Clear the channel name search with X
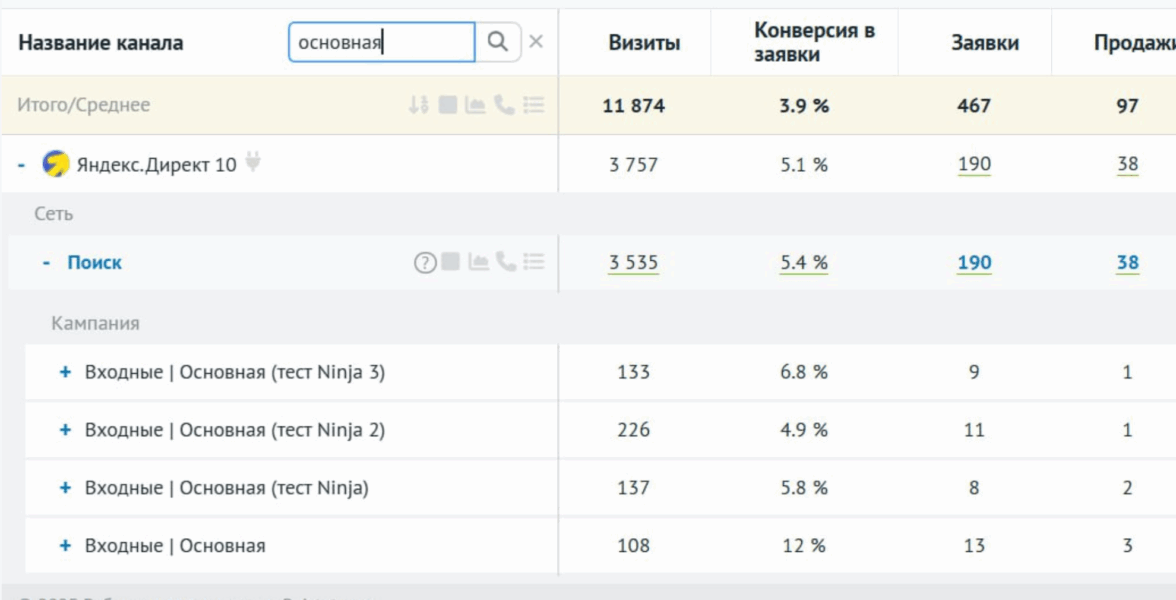The width and height of the screenshot is (1176, 600). [536, 42]
